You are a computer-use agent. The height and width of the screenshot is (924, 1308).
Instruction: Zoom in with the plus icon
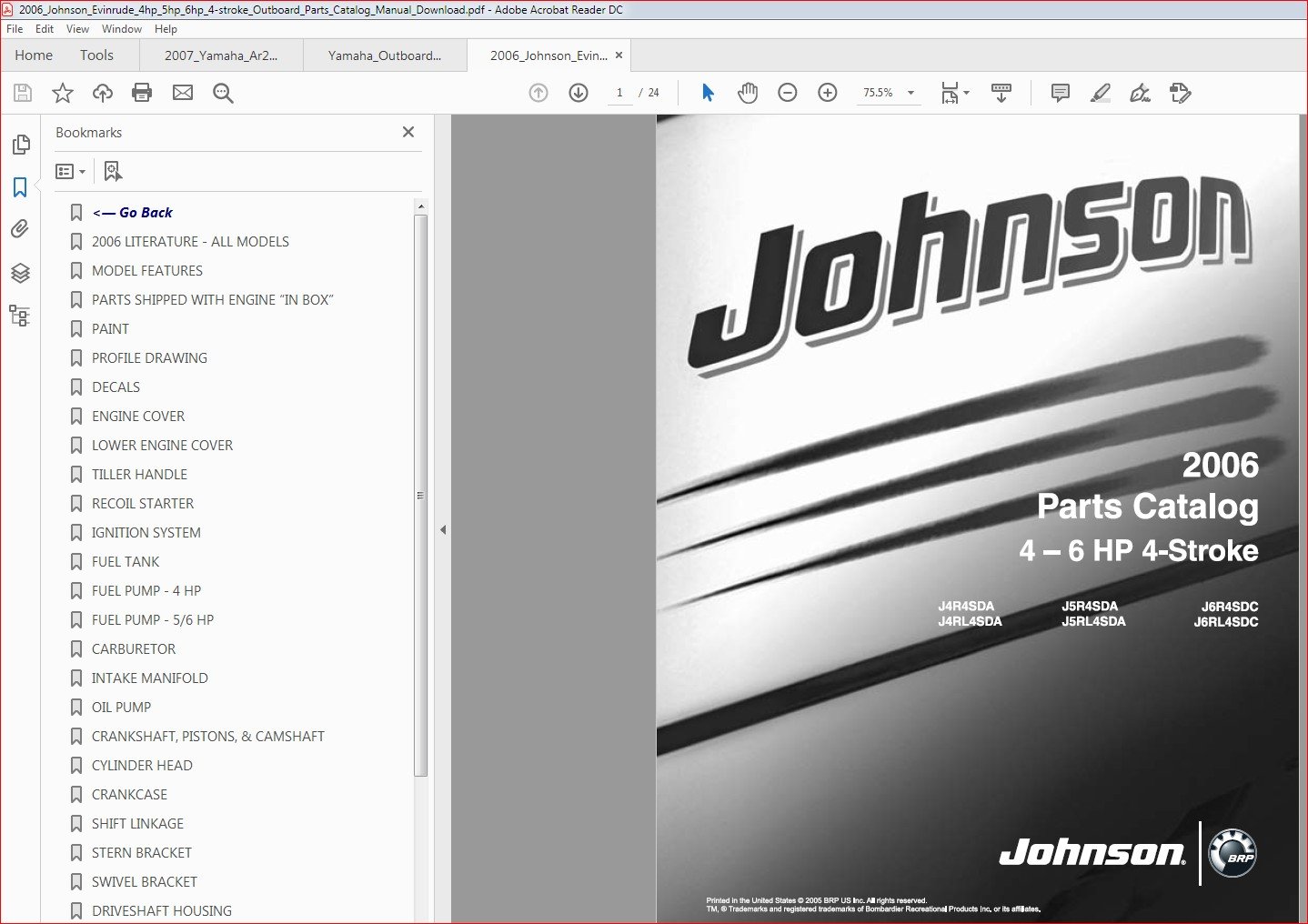[828, 93]
